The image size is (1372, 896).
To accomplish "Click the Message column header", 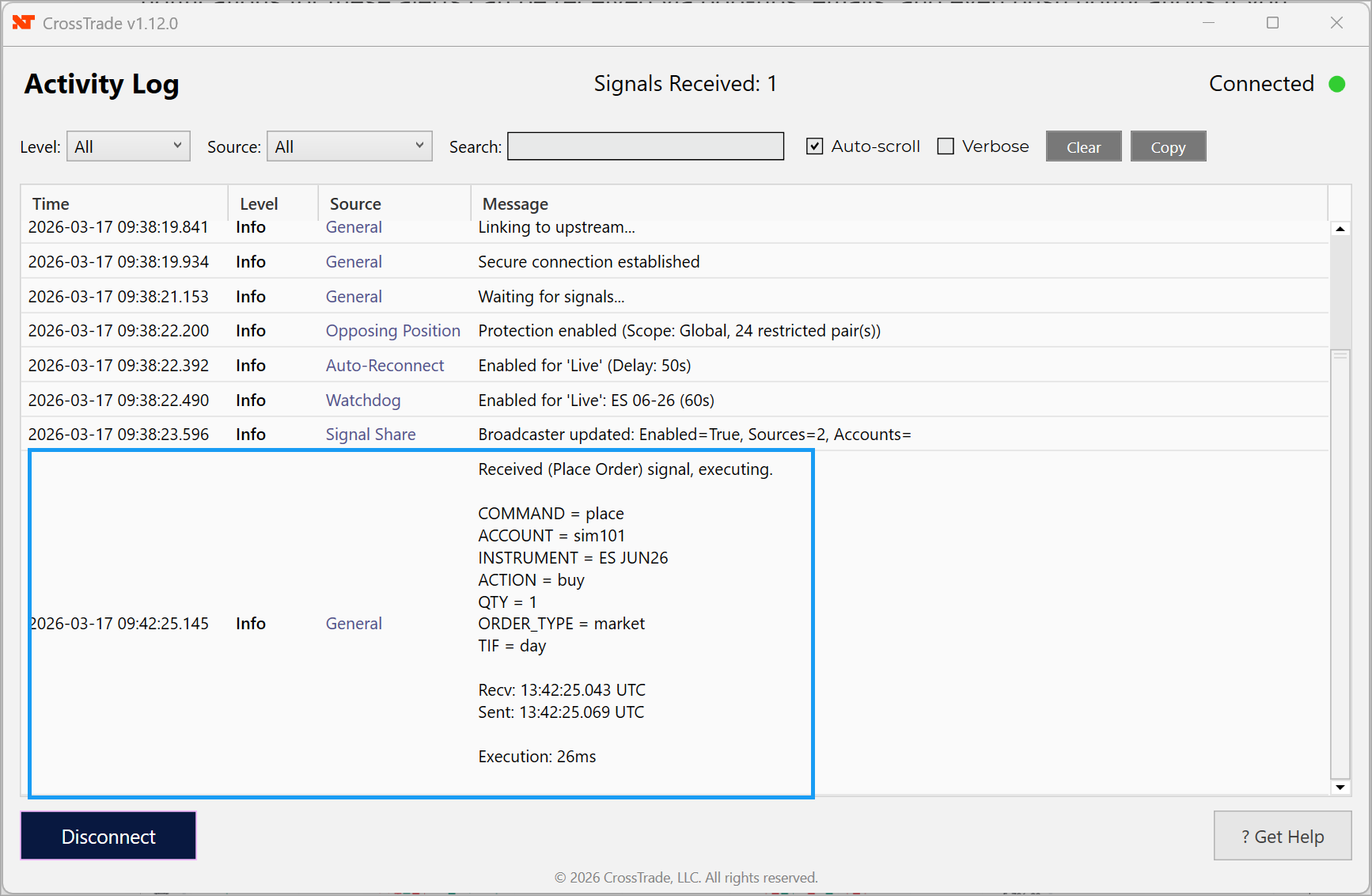I will click(x=515, y=203).
